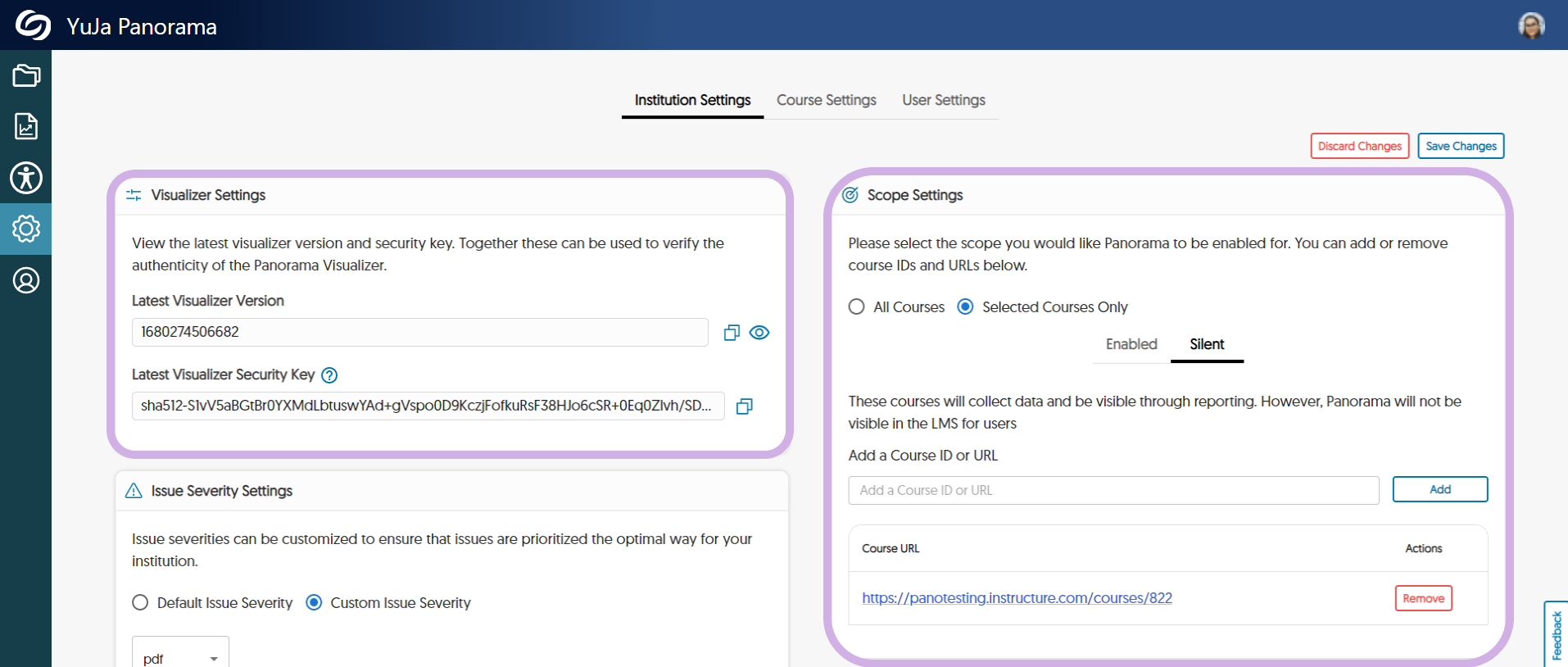Open the reports chart icon in sidebar

tap(26, 127)
